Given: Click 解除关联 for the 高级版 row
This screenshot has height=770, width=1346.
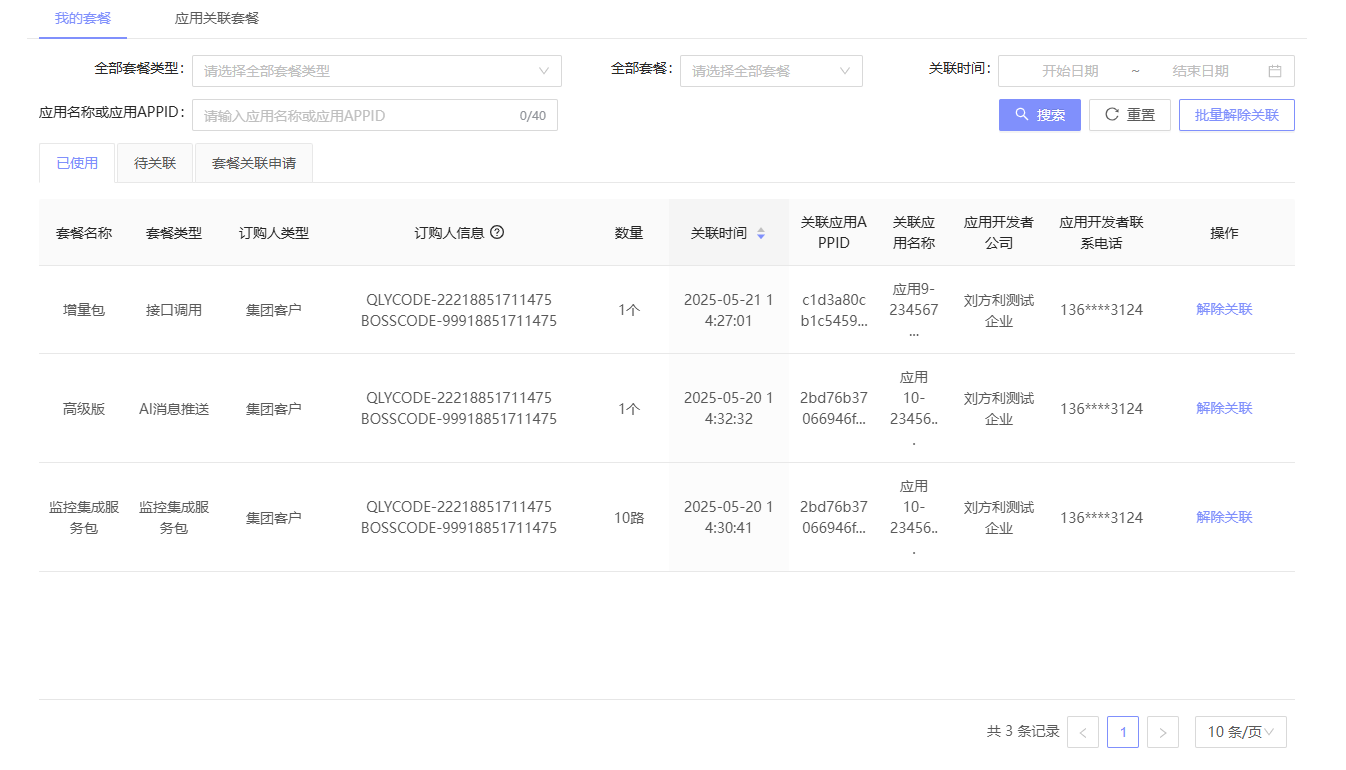Looking at the screenshot, I should [x=1224, y=408].
